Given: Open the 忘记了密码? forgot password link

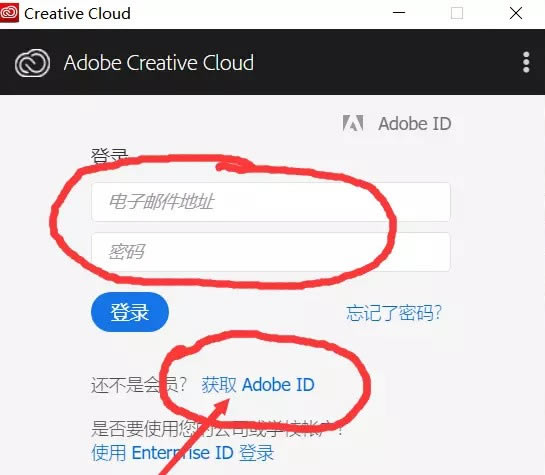Looking at the screenshot, I should point(394,313).
